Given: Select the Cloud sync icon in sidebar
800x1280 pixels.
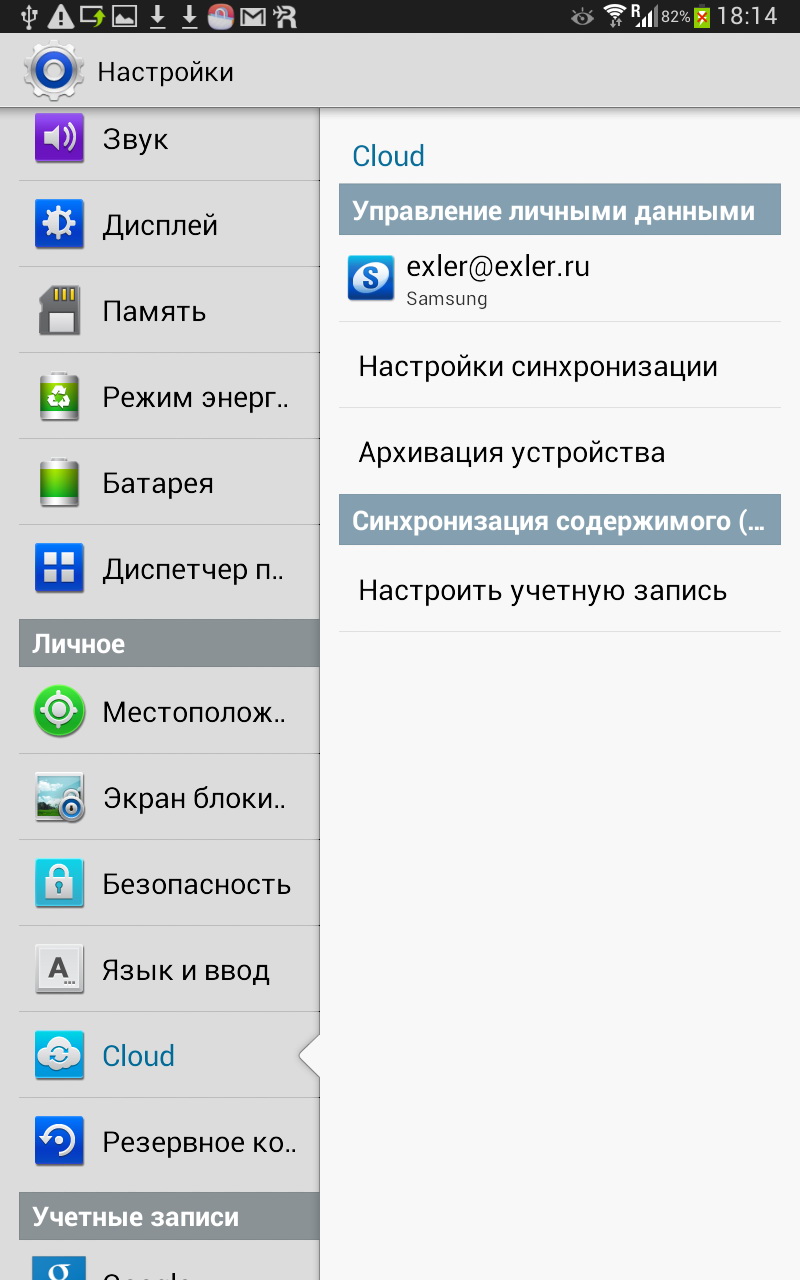Looking at the screenshot, I should [x=59, y=1055].
